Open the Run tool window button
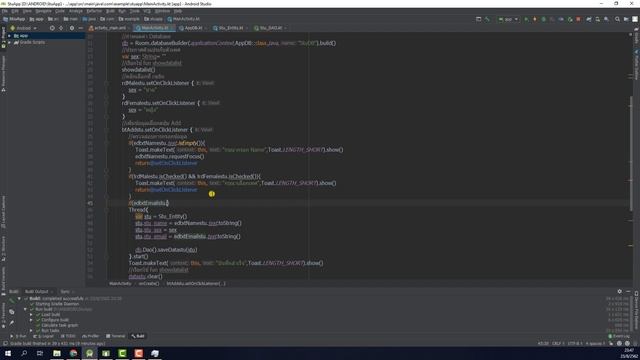640x360 pixels. (18, 336)
